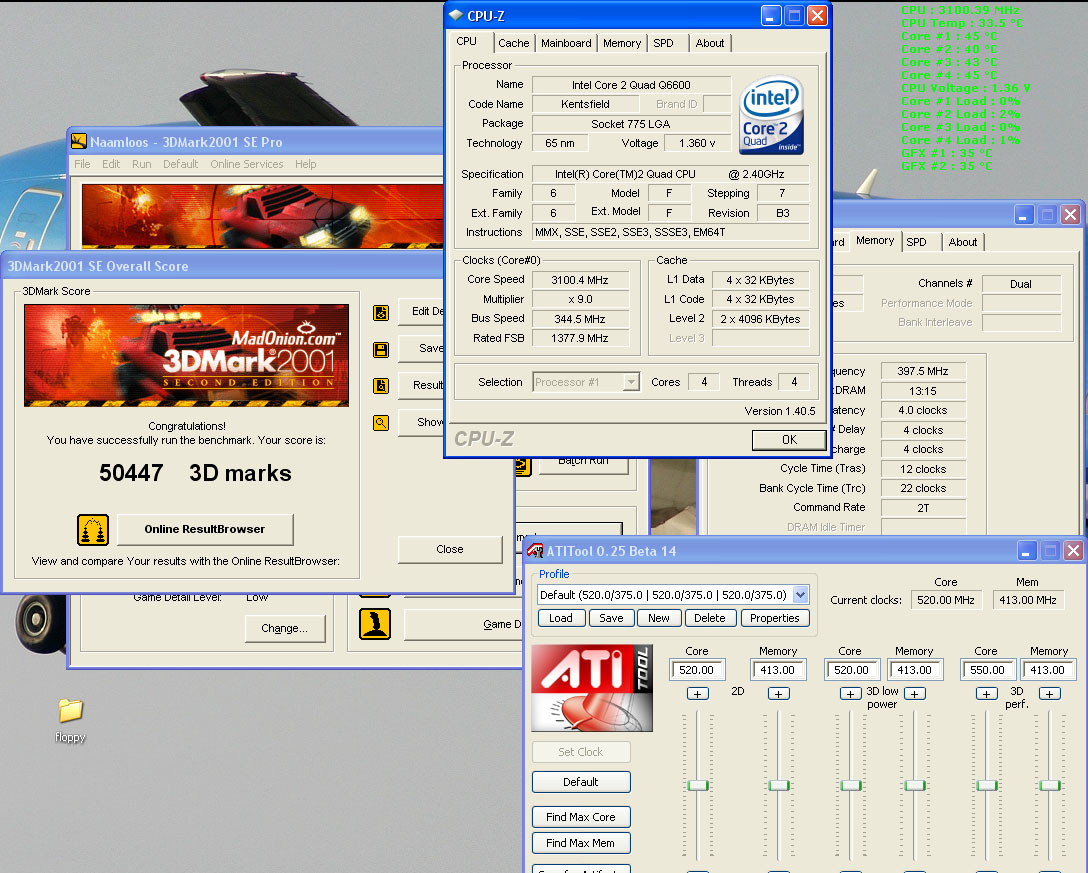Click the Change... button for game detail

tap(284, 628)
